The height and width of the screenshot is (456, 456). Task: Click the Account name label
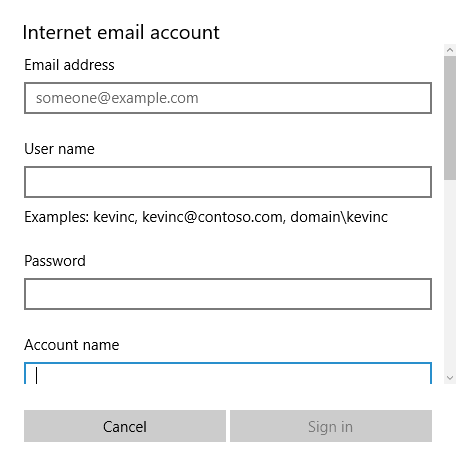(72, 345)
